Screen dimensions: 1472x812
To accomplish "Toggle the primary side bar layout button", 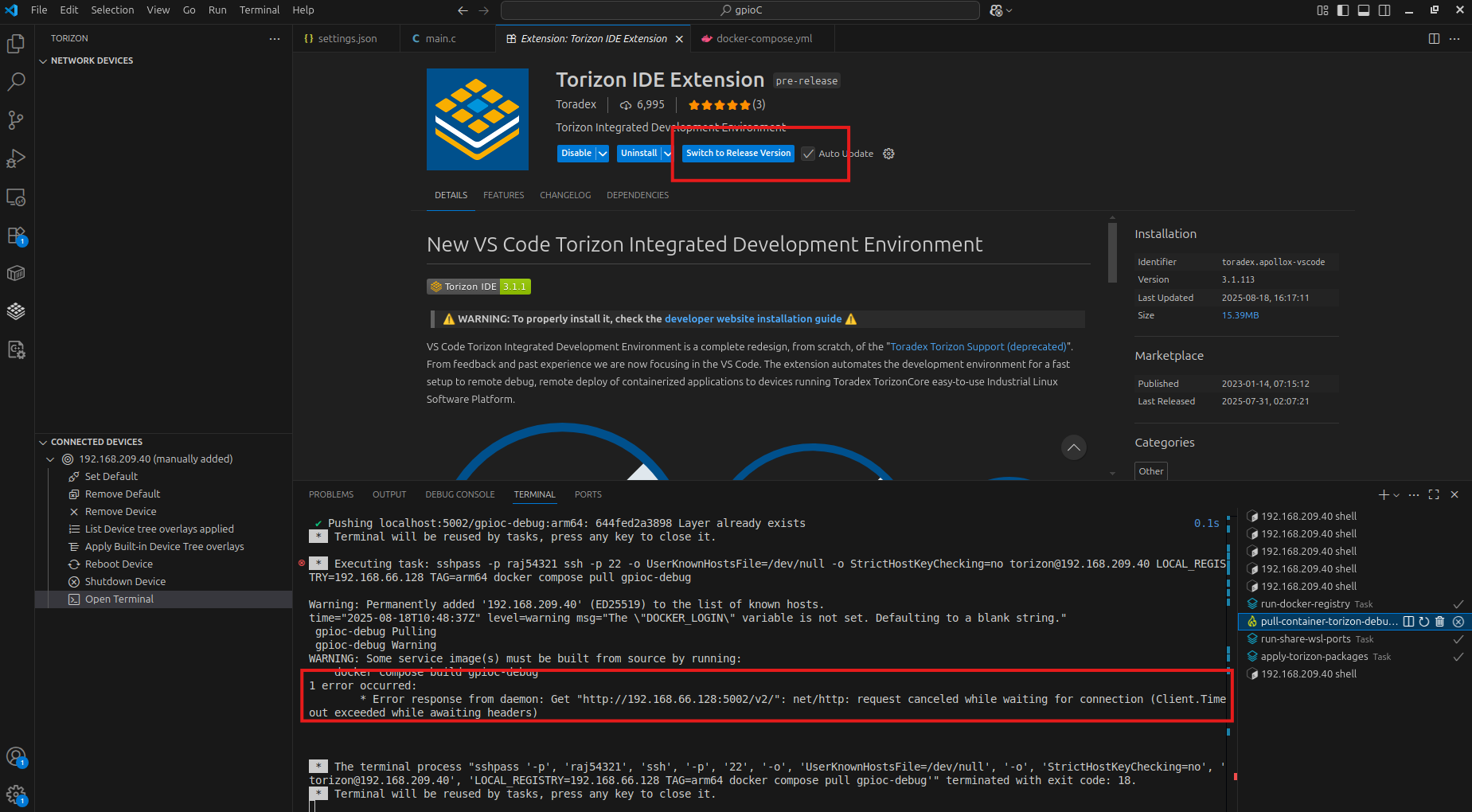I will 1343,10.
